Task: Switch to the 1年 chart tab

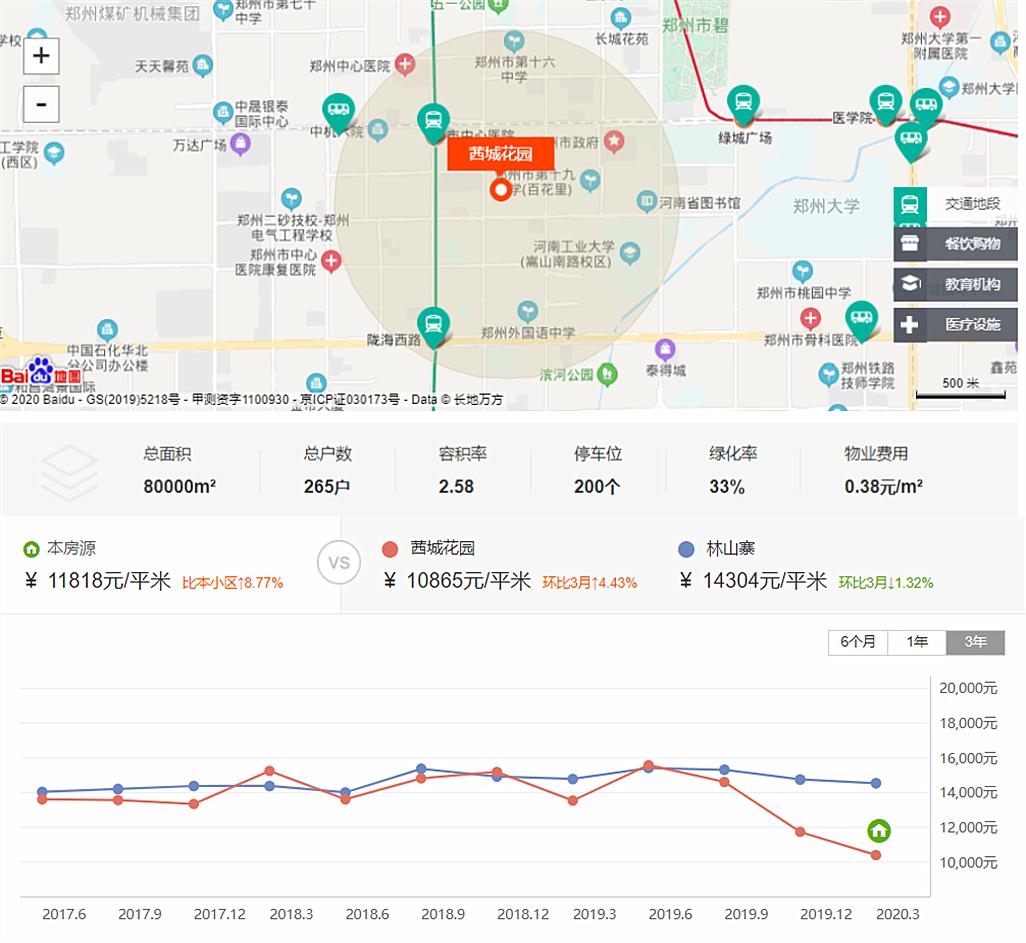Action: point(915,642)
